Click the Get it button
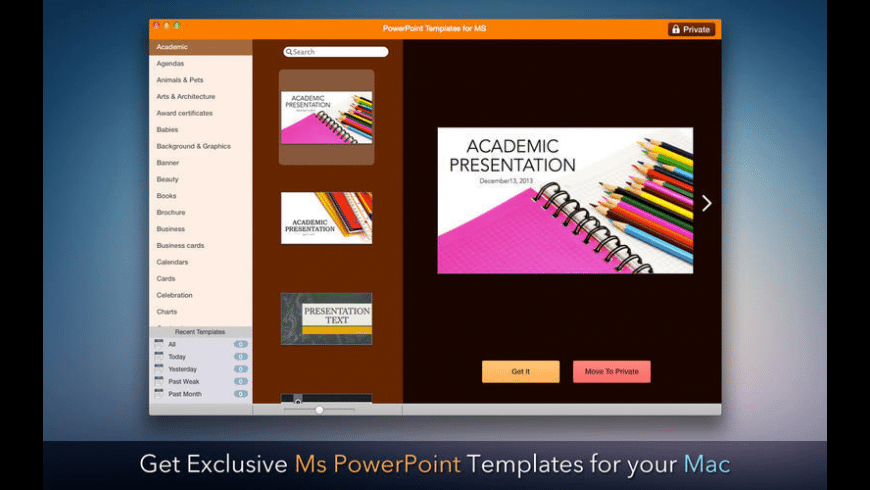This screenshot has height=490, width=870. [520, 371]
